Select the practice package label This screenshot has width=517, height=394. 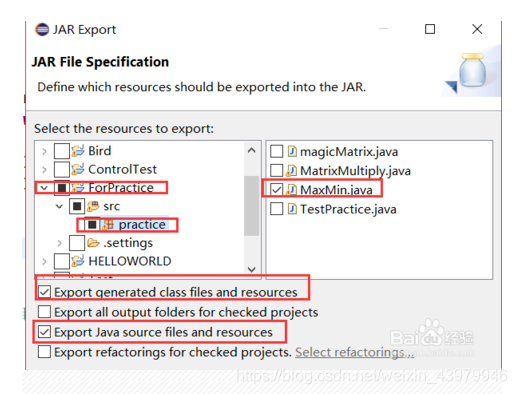[x=142, y=225]
